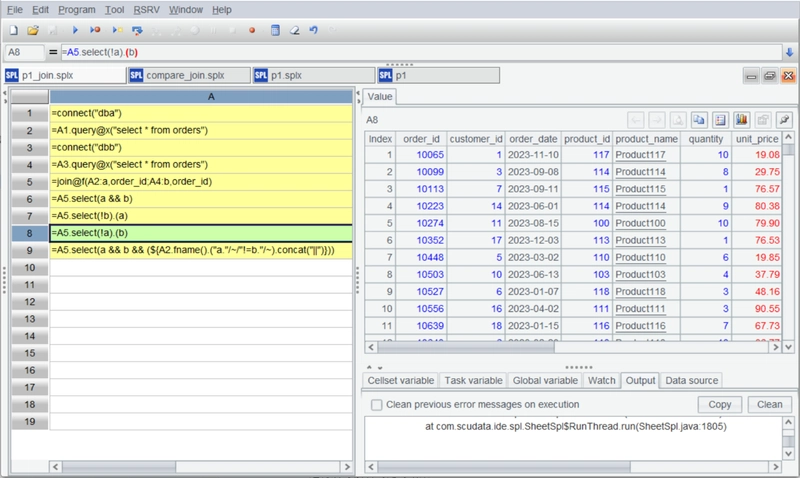Select cell A9 containing the select formula

coord(201,250)
